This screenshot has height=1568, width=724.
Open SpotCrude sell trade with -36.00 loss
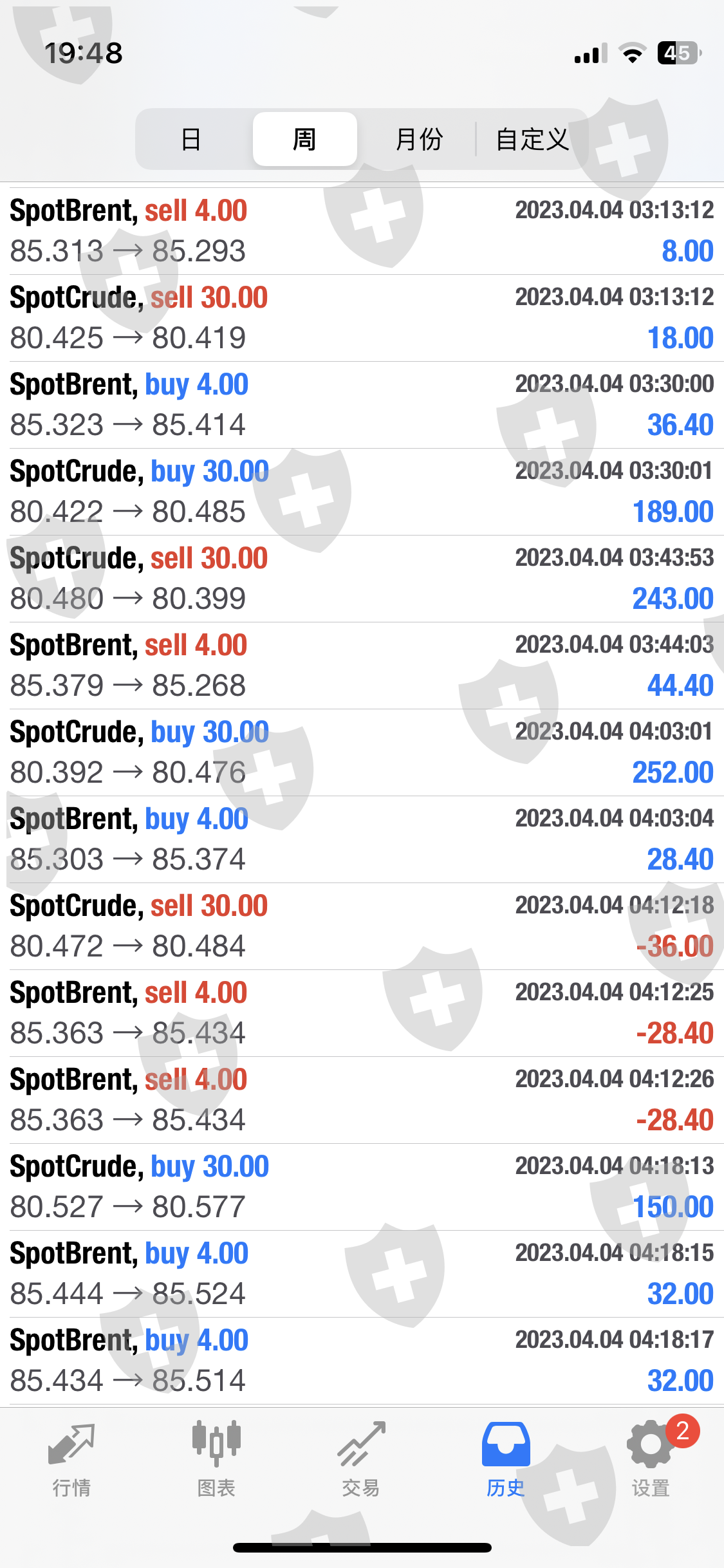pyautogui.click(x=362, y=926)
